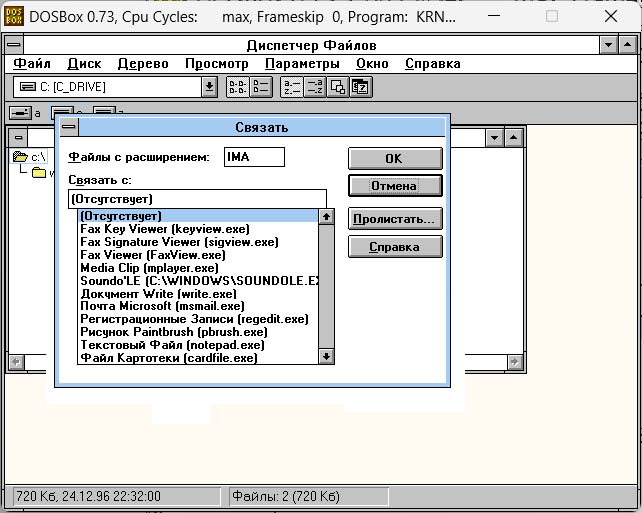Click the file list scroll up arrow
Screen dimensions: 642x513
pyautogui.click(x=326, y=217)
